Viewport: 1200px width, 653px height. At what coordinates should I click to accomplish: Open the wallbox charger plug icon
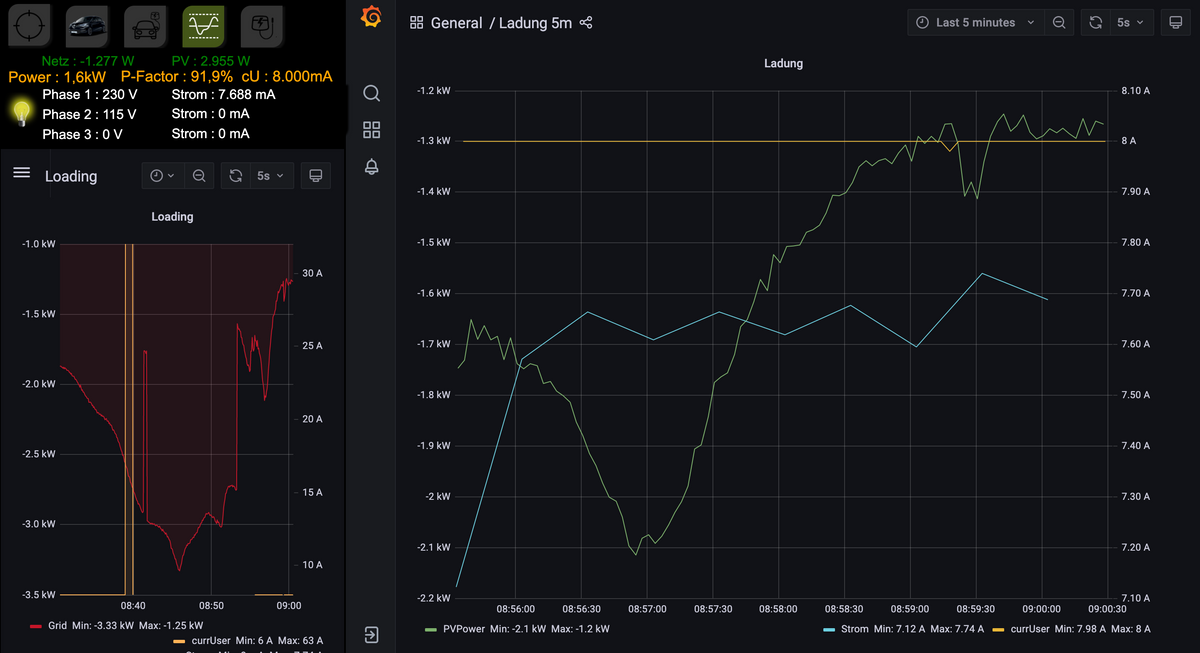[x=261, y=27]
